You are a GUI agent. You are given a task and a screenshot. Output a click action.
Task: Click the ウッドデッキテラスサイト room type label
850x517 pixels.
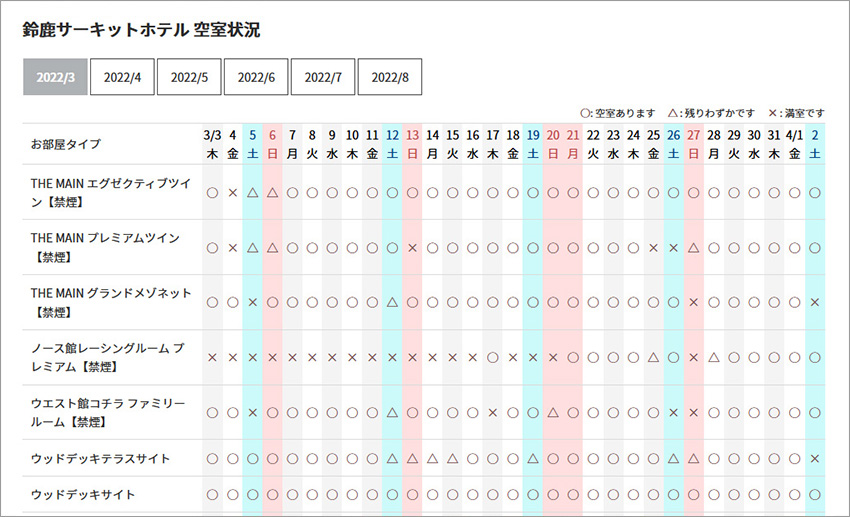tap(101, 458)
